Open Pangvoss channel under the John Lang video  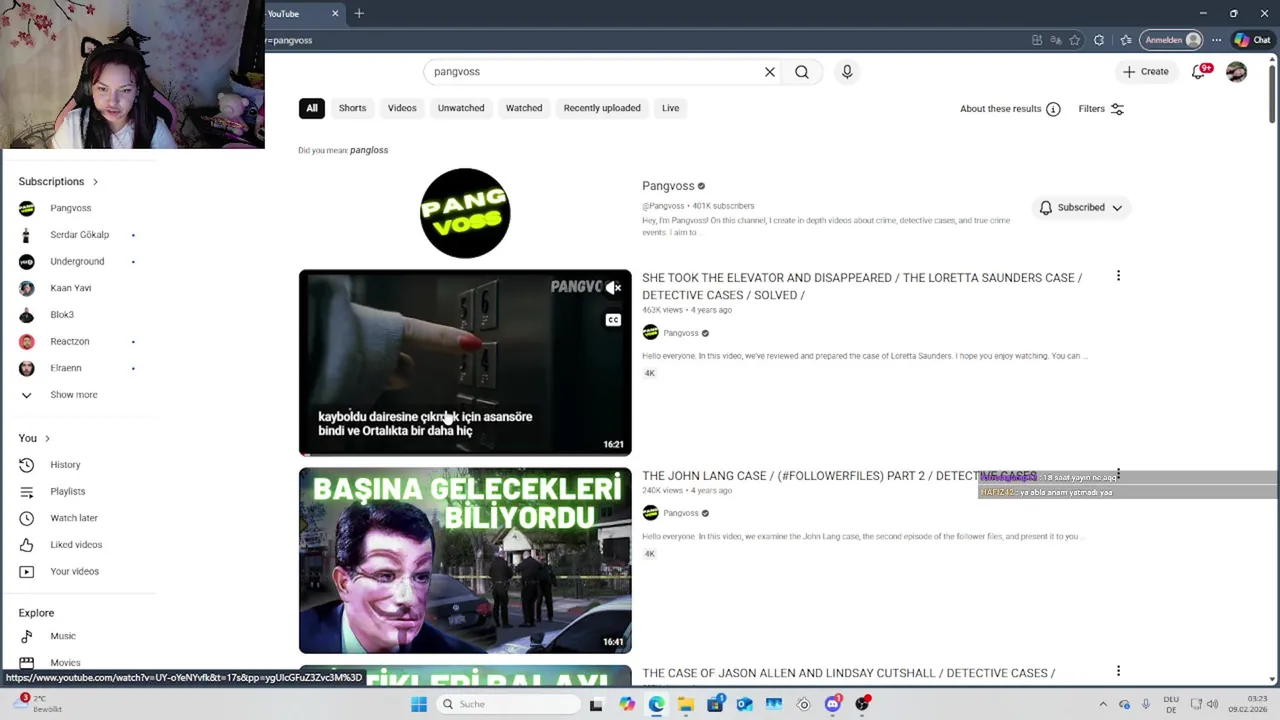(681, 513)
